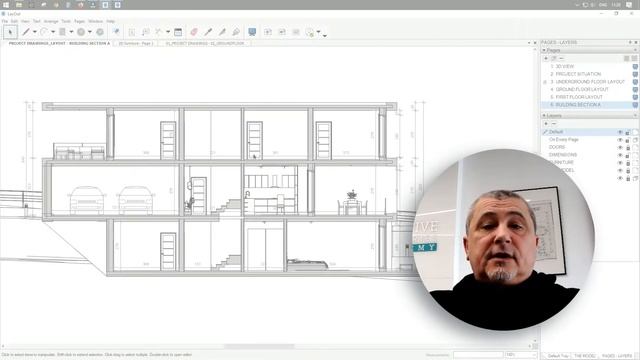The width and height of the screenshot is (640, 360).
Task: Activate the Rectangle tool
Action: pyautogui.click(x=62, y=32)
